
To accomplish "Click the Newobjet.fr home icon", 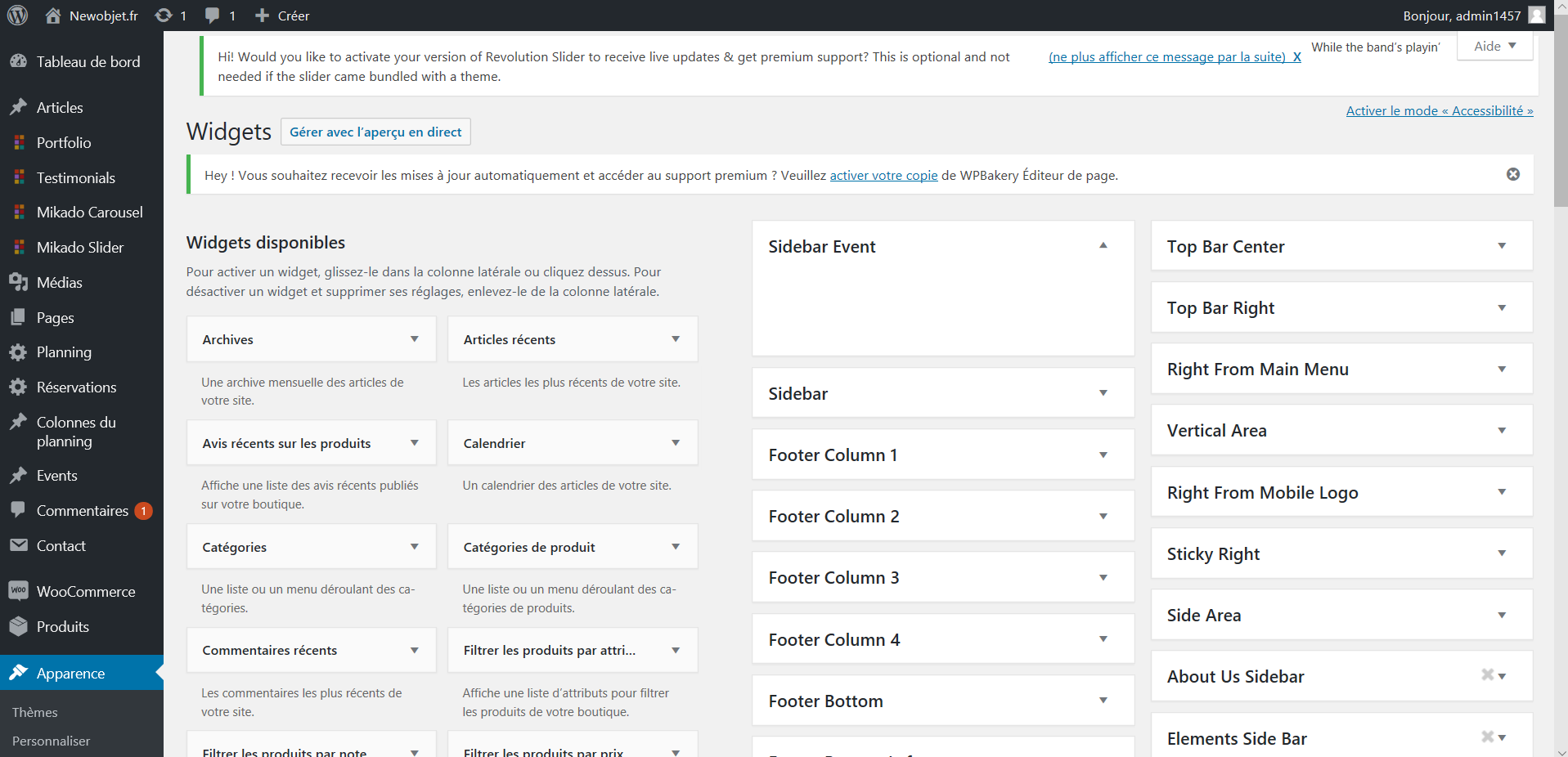I will 53,16.
